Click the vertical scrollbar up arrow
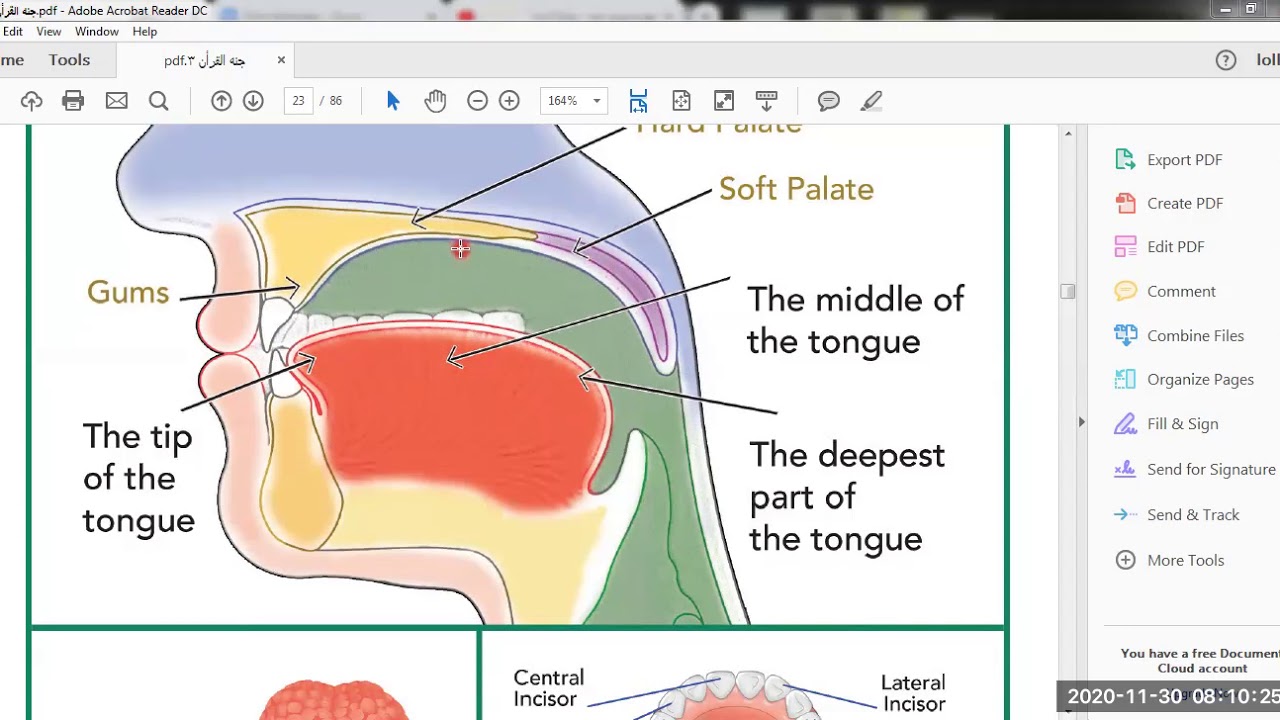The image size is (1280, 720). click(1068, 134)
